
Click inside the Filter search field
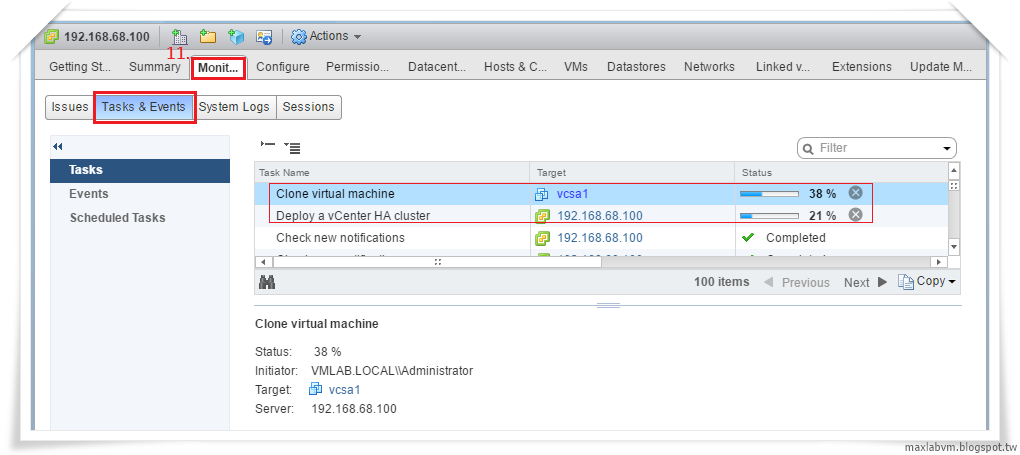pyautogui.click(x=877, y=148)
